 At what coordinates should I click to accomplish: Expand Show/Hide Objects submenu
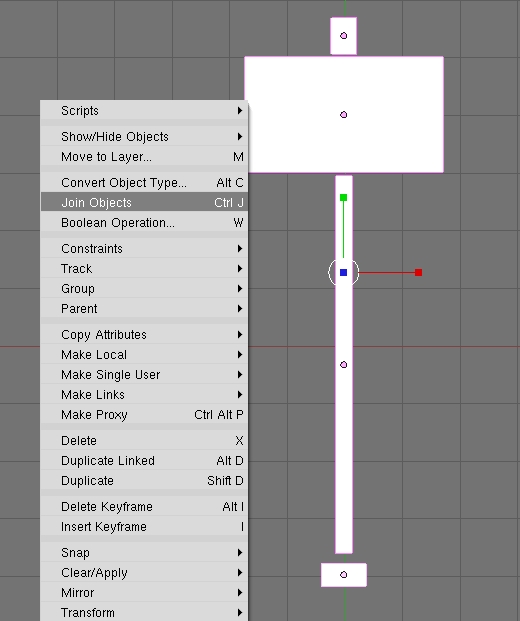coord(144,137)
